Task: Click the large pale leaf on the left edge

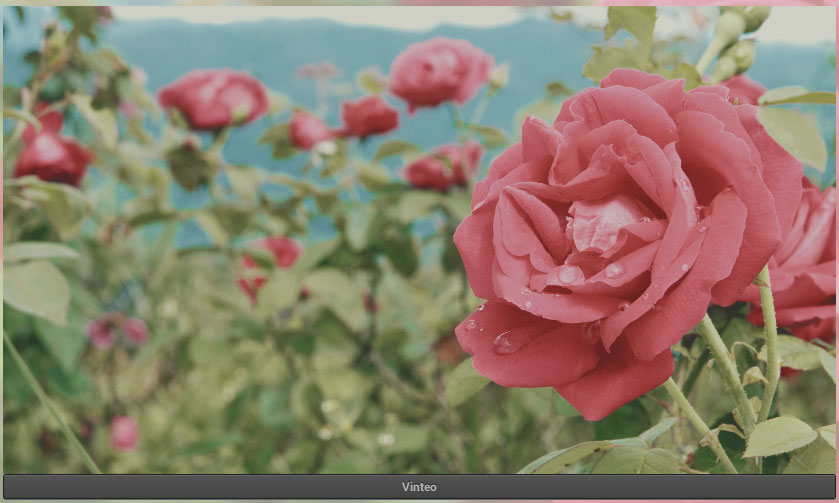Action: [36, 290]
